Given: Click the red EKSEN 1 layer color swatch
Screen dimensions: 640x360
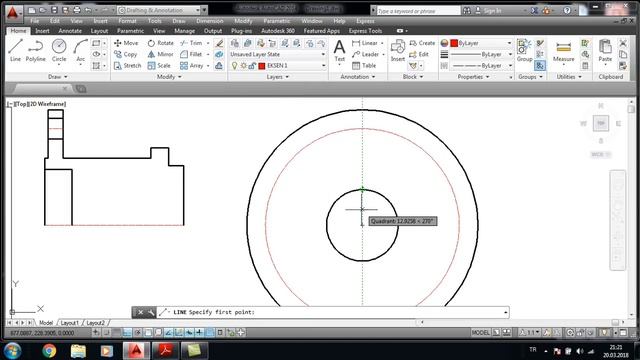Looking at the screenshot, I should (262, 65).
